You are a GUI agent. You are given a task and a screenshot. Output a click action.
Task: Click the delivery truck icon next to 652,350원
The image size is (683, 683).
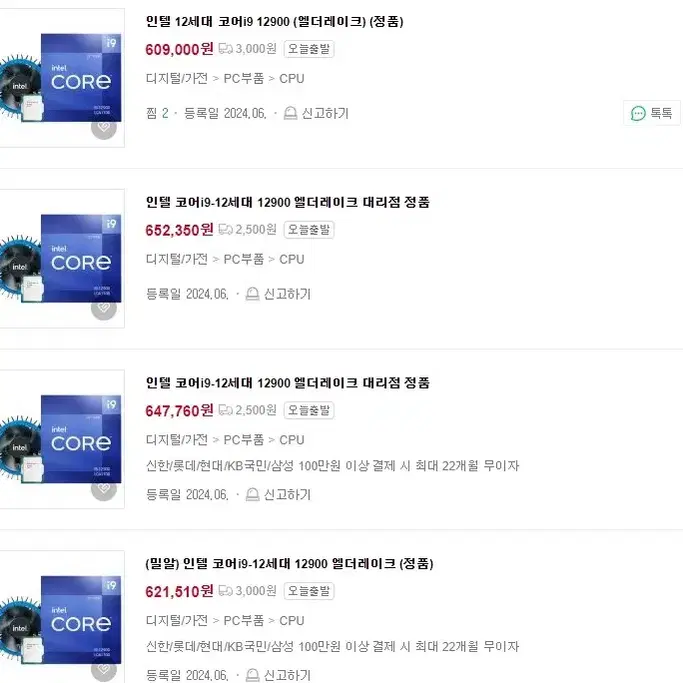(225, 229)
